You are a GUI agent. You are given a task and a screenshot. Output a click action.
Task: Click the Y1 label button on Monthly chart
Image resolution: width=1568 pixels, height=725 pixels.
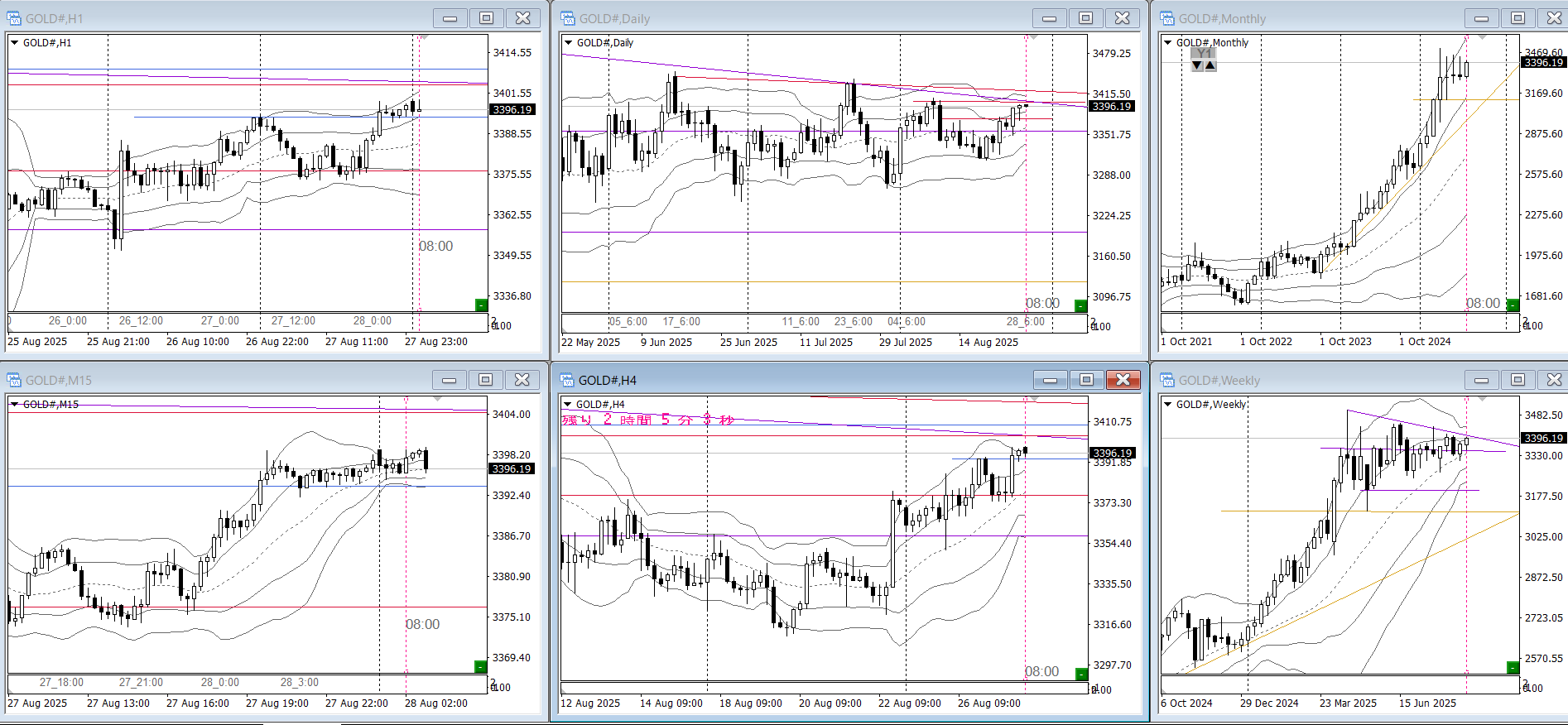coord(1204,54)
